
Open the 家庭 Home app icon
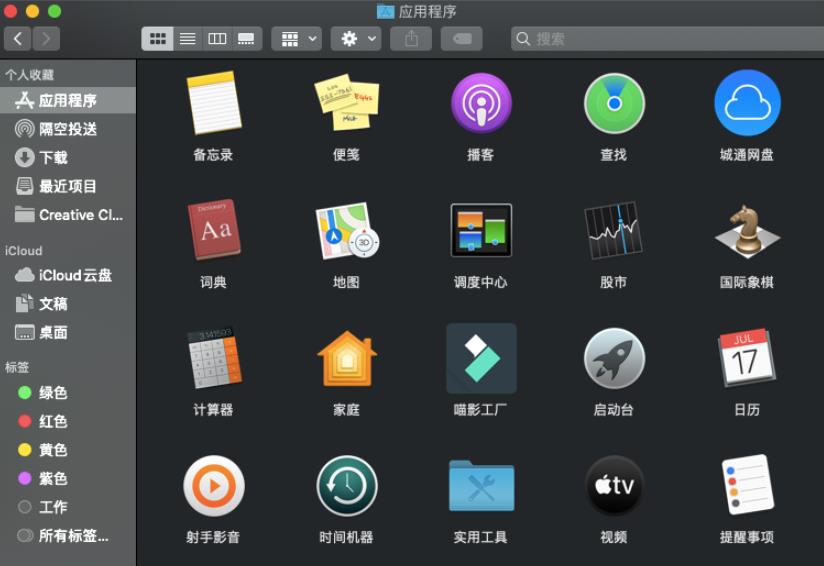[x=346, y=358]
